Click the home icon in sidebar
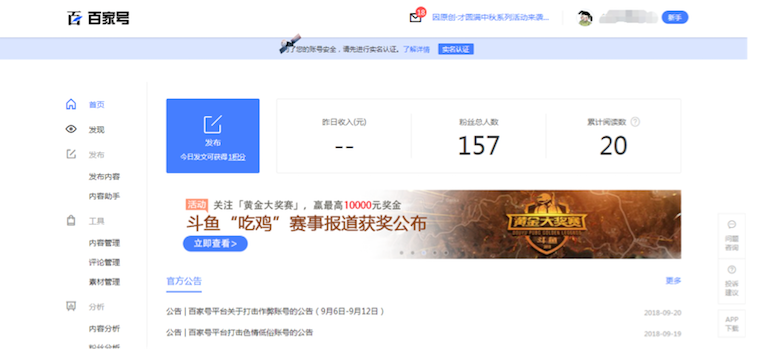 click(71, 104)
